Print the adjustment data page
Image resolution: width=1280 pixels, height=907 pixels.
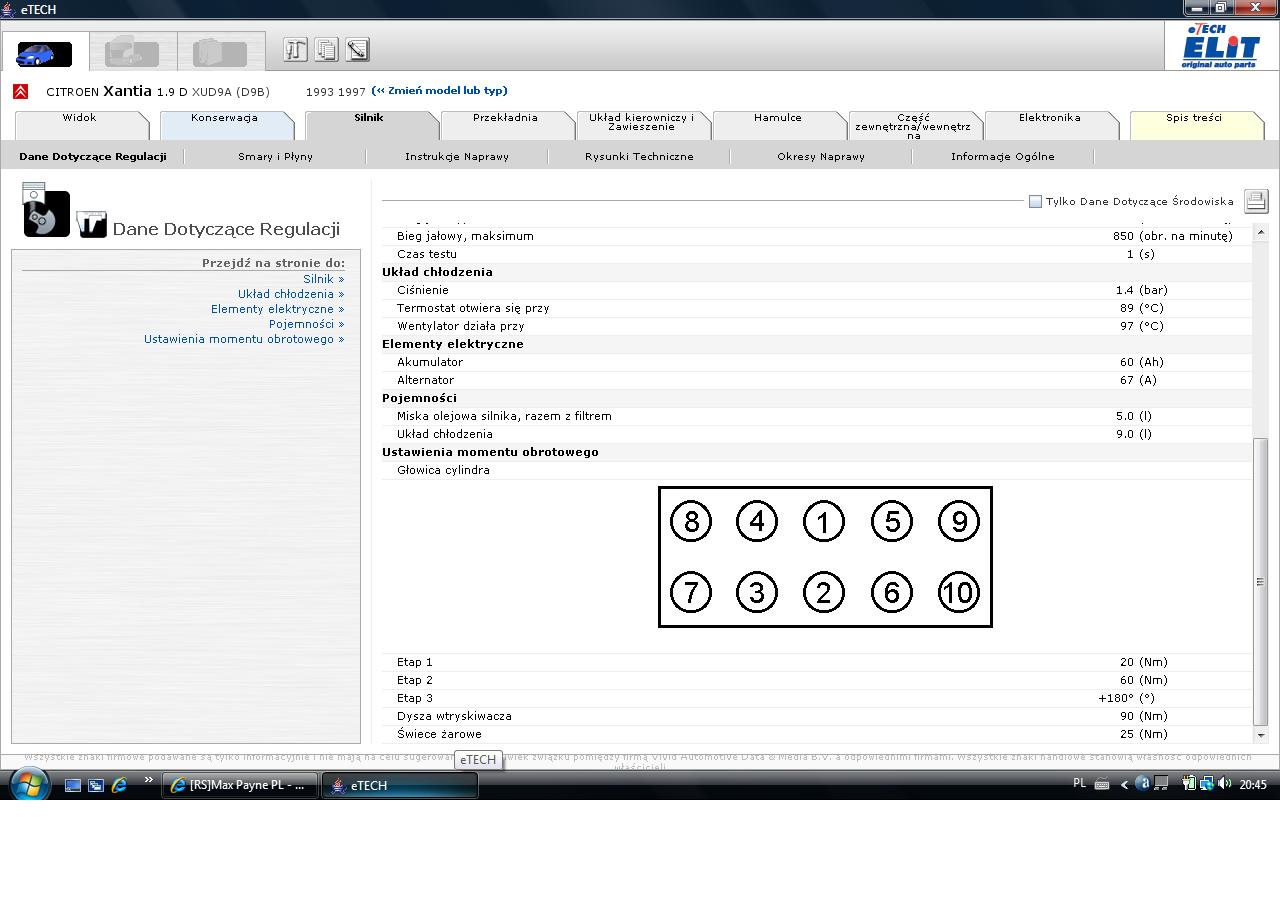(x=1256, y=201)
